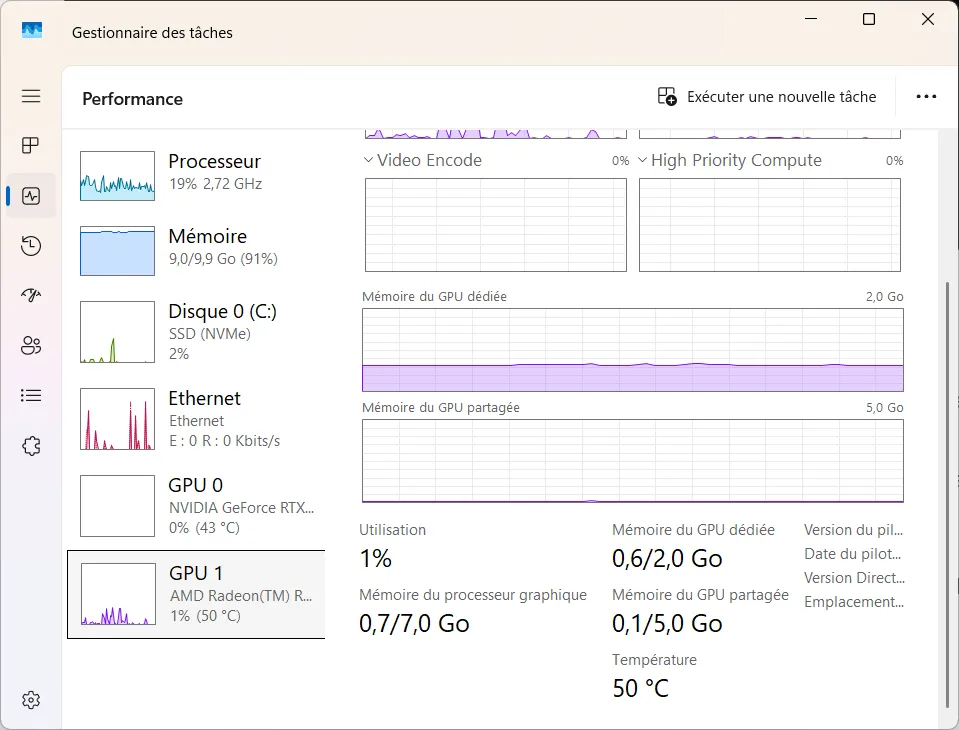Click the Ethernet mini graph thumbnail

(x=117, y=419)
